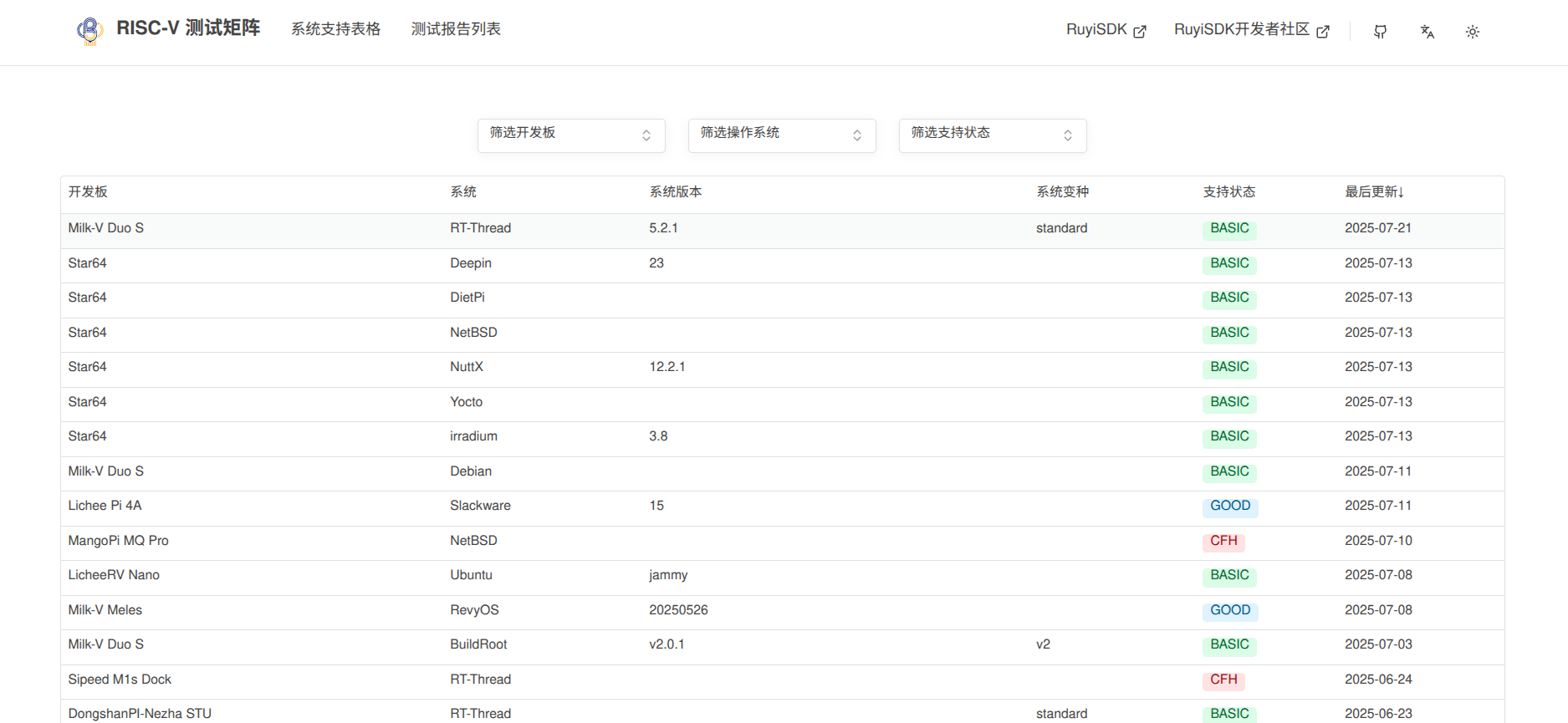Viewport: 1568px width, 723px height.
Task: Click date 2025-06-24 cell
Action: 1378,680
